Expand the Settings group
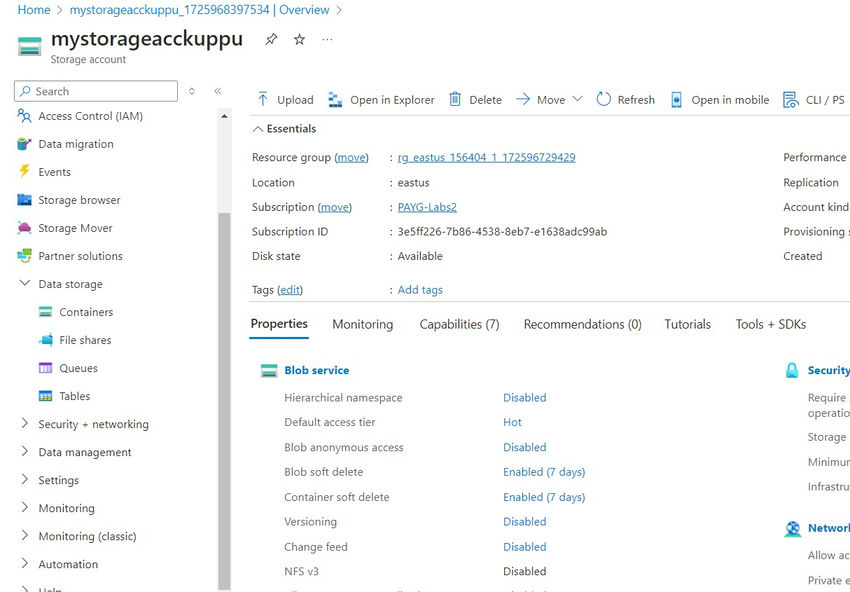This screenshot has width=850, height=592. click(x=24, y=479)
